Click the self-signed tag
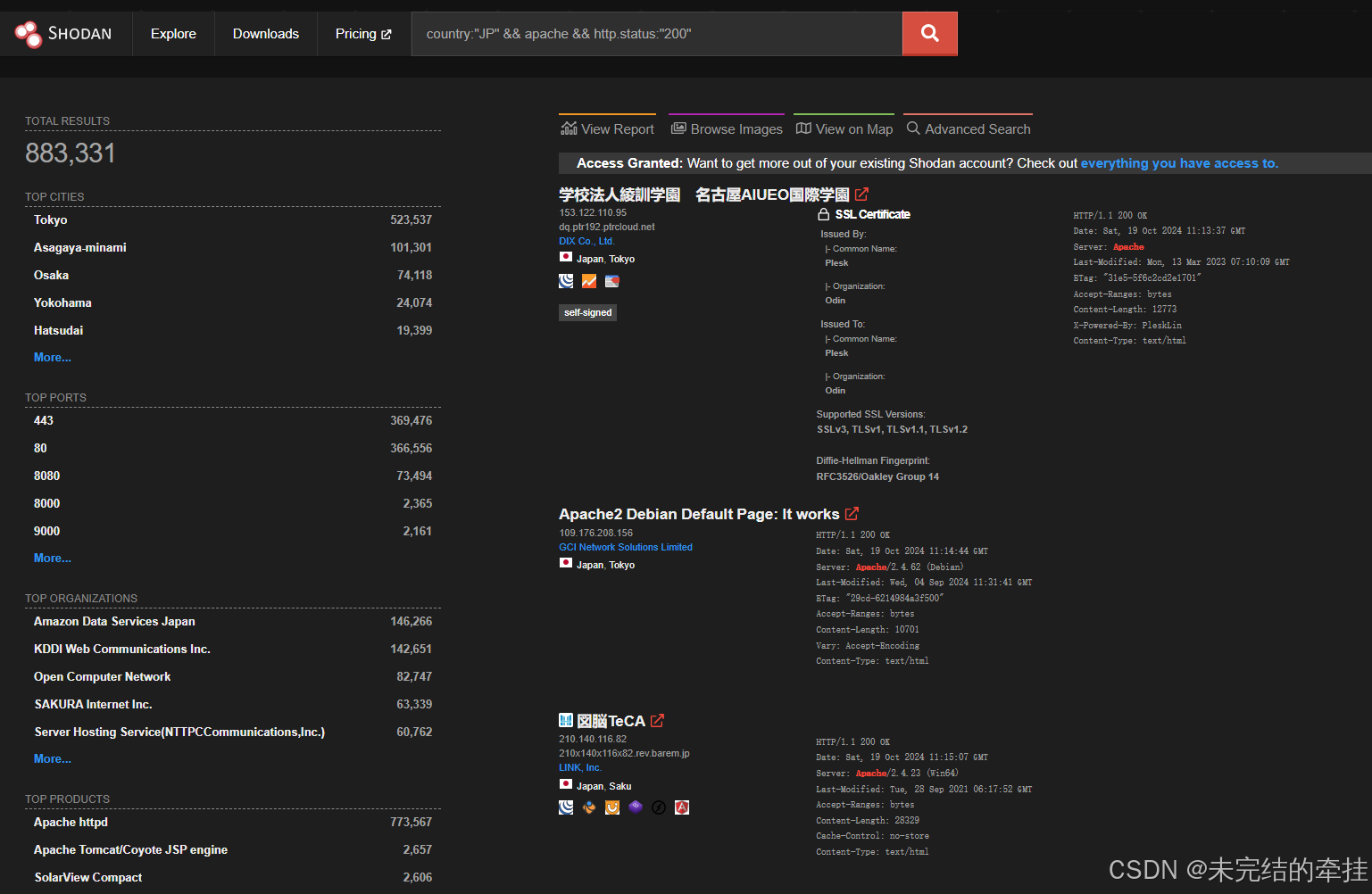Image resolution: width=1372 pixels, height=894 pixels. click(x=587, y=312)
